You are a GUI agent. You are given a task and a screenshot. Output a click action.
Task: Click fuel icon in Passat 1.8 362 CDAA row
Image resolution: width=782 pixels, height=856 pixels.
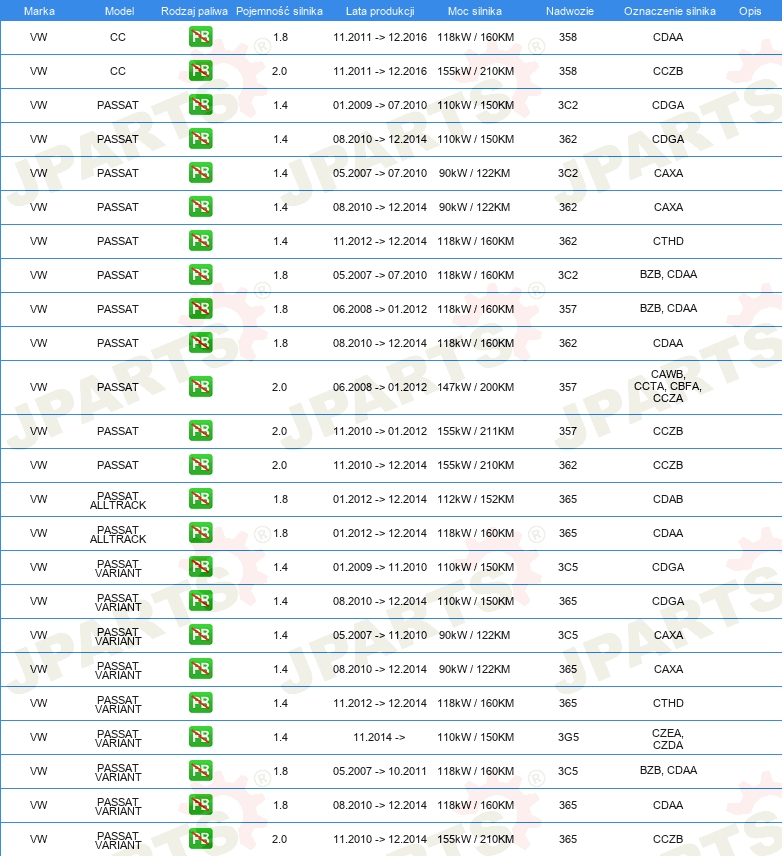pyautogui.click(x=200, y=343)
